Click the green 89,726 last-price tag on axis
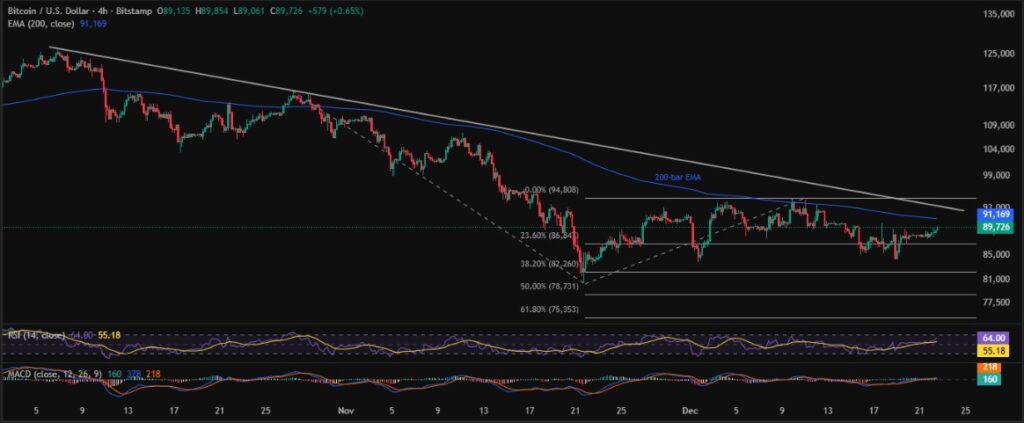 point(993,227)
